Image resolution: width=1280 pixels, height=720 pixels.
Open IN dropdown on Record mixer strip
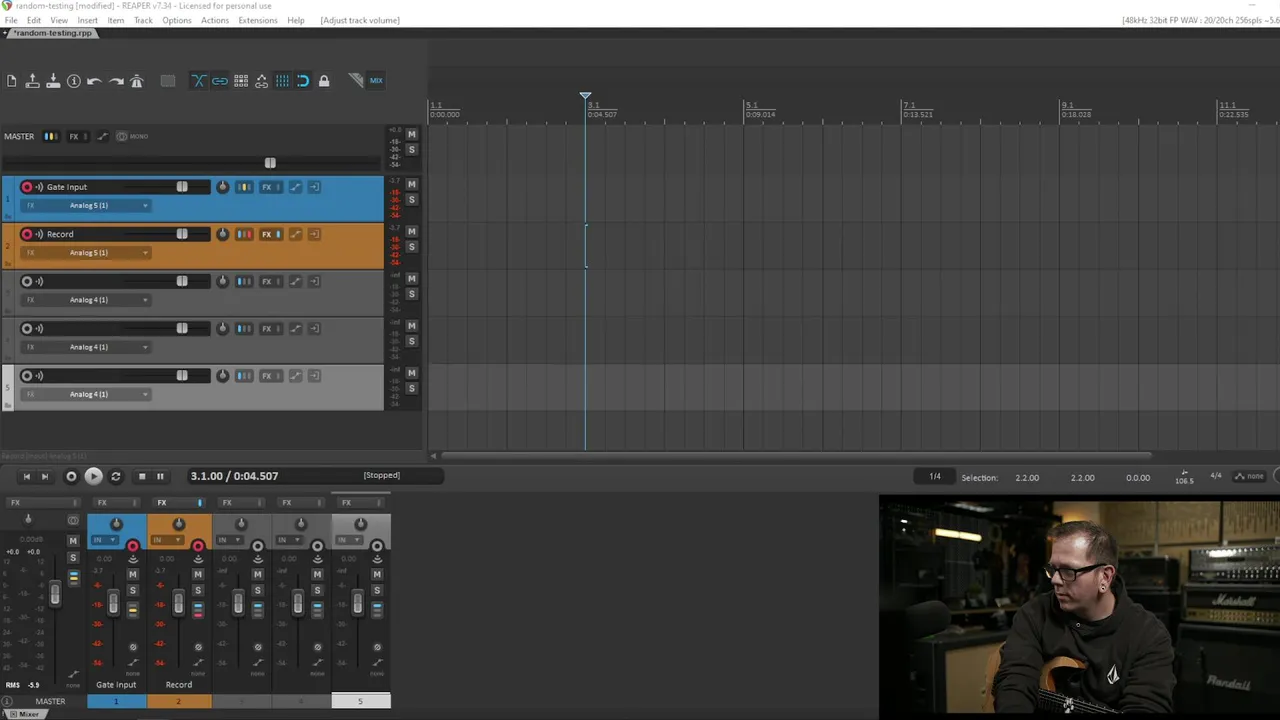[x=166, y=540]
